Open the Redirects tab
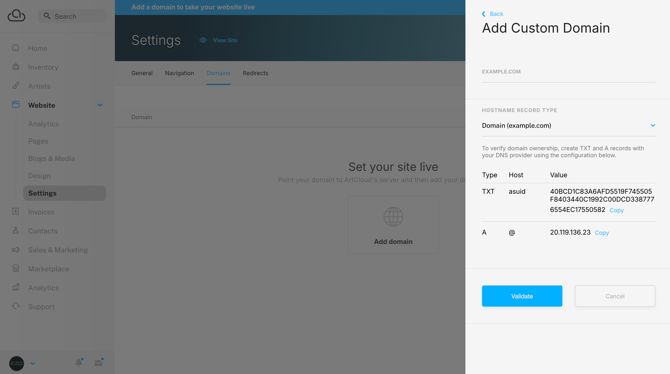Viewport: 670px width, 374px height. click(256, 73)
